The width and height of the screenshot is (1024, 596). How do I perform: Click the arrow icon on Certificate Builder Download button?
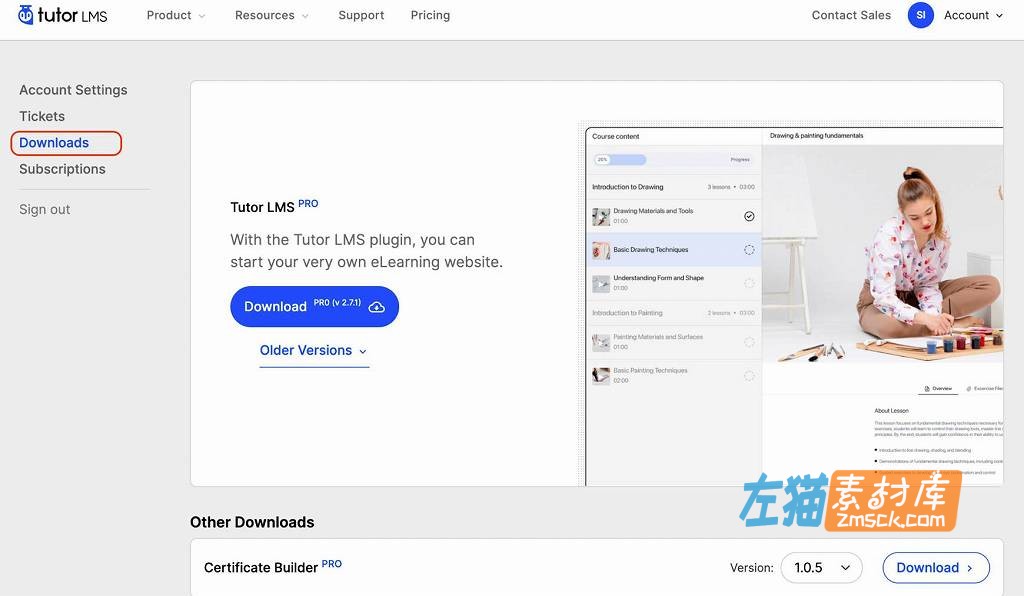click(x=970, y=567)
